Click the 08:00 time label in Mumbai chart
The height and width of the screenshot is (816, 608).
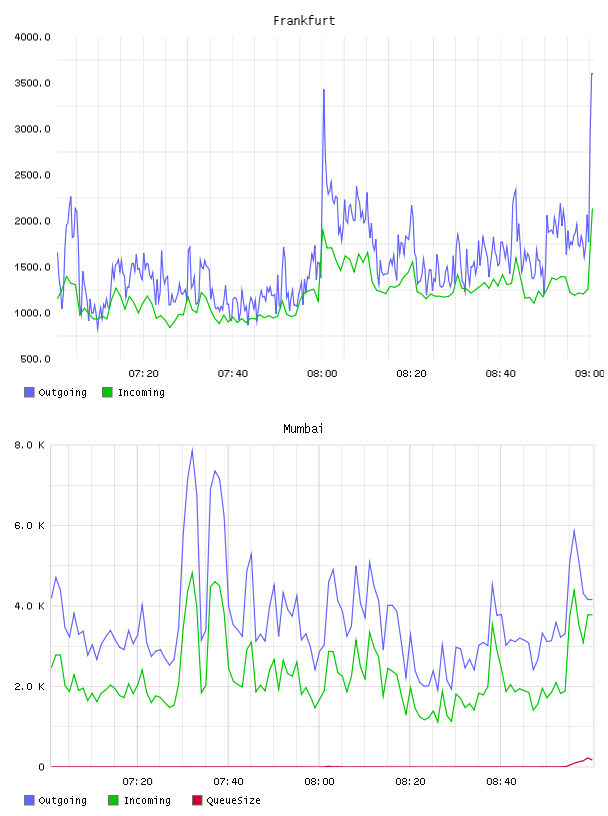(x=319, y=782)
